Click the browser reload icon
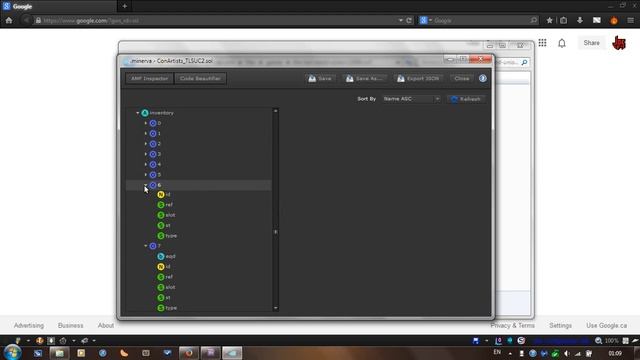This screenshot has height=360, width=640. pos(409,20)
